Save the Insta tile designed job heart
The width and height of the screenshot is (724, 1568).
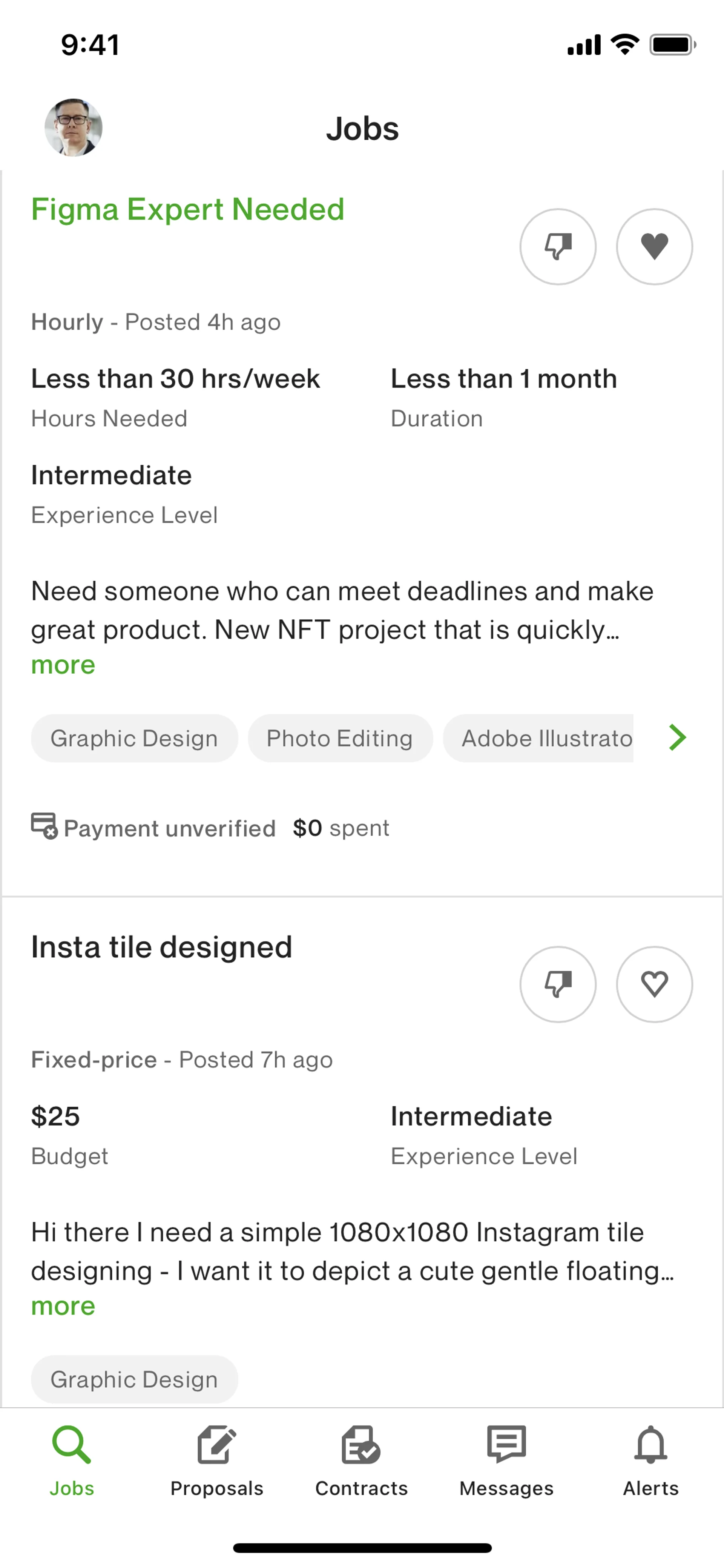[x=654, y=984]
